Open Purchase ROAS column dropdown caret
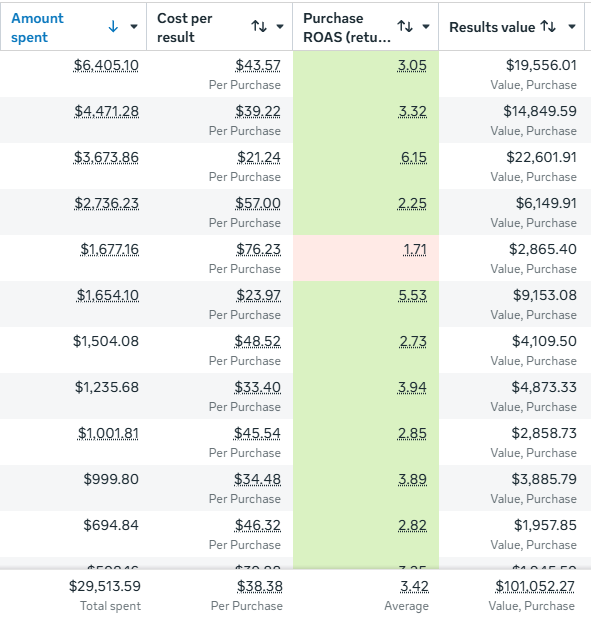 tap(426, 27)
